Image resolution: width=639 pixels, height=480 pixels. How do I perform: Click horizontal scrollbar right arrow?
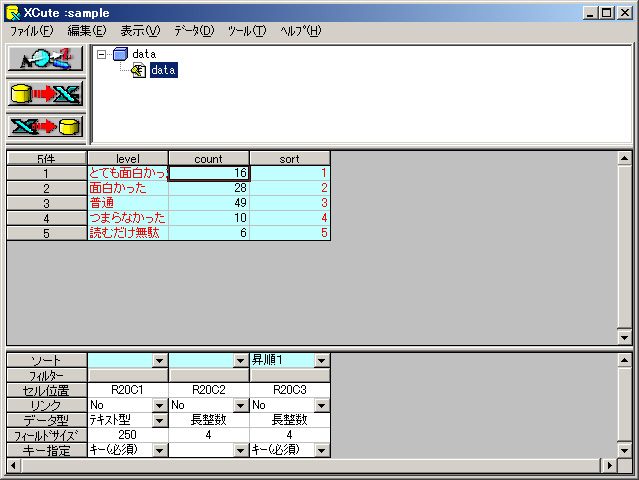tap(610, 465)
